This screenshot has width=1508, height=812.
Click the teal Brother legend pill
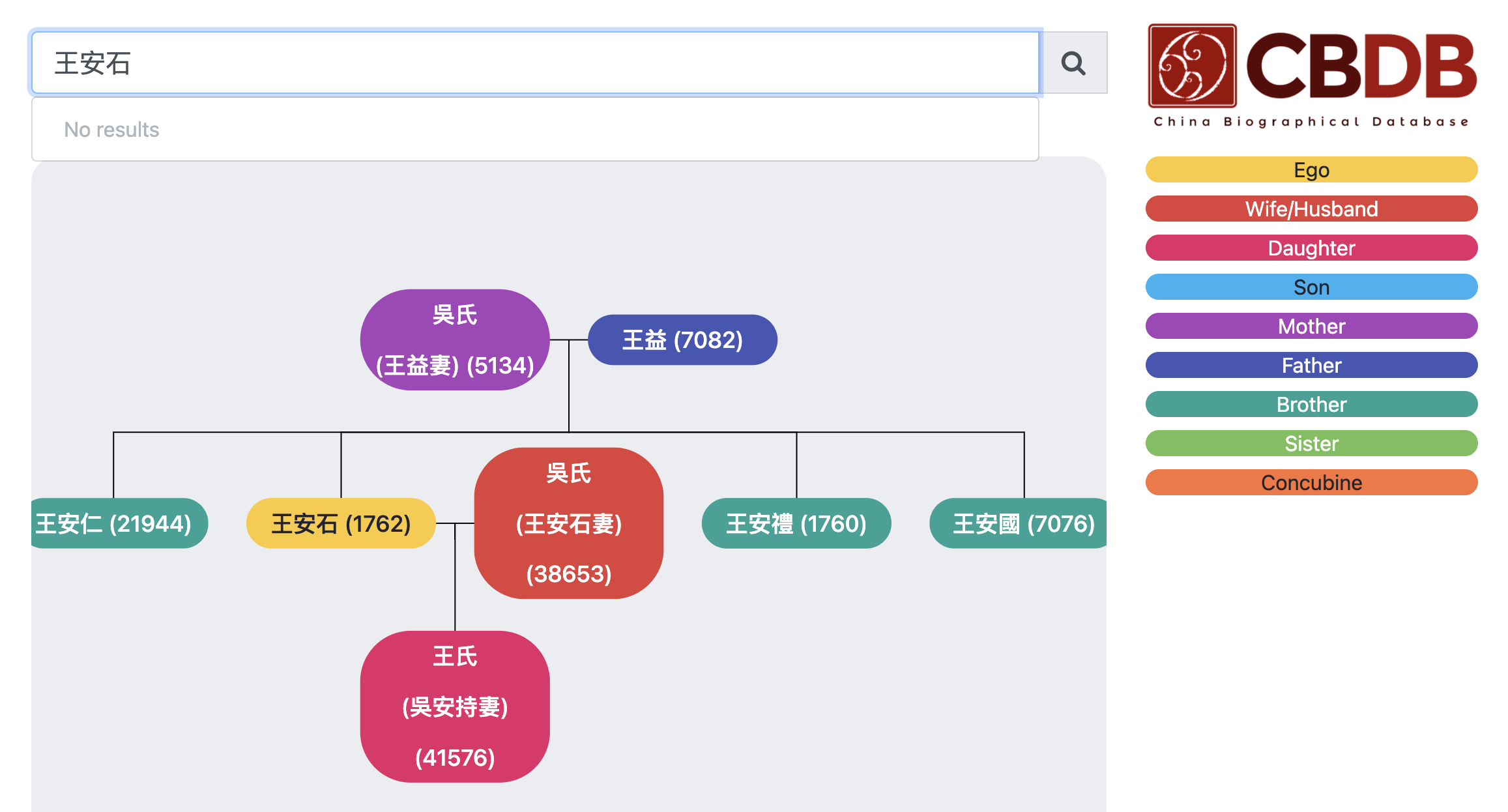[1311, 405]
